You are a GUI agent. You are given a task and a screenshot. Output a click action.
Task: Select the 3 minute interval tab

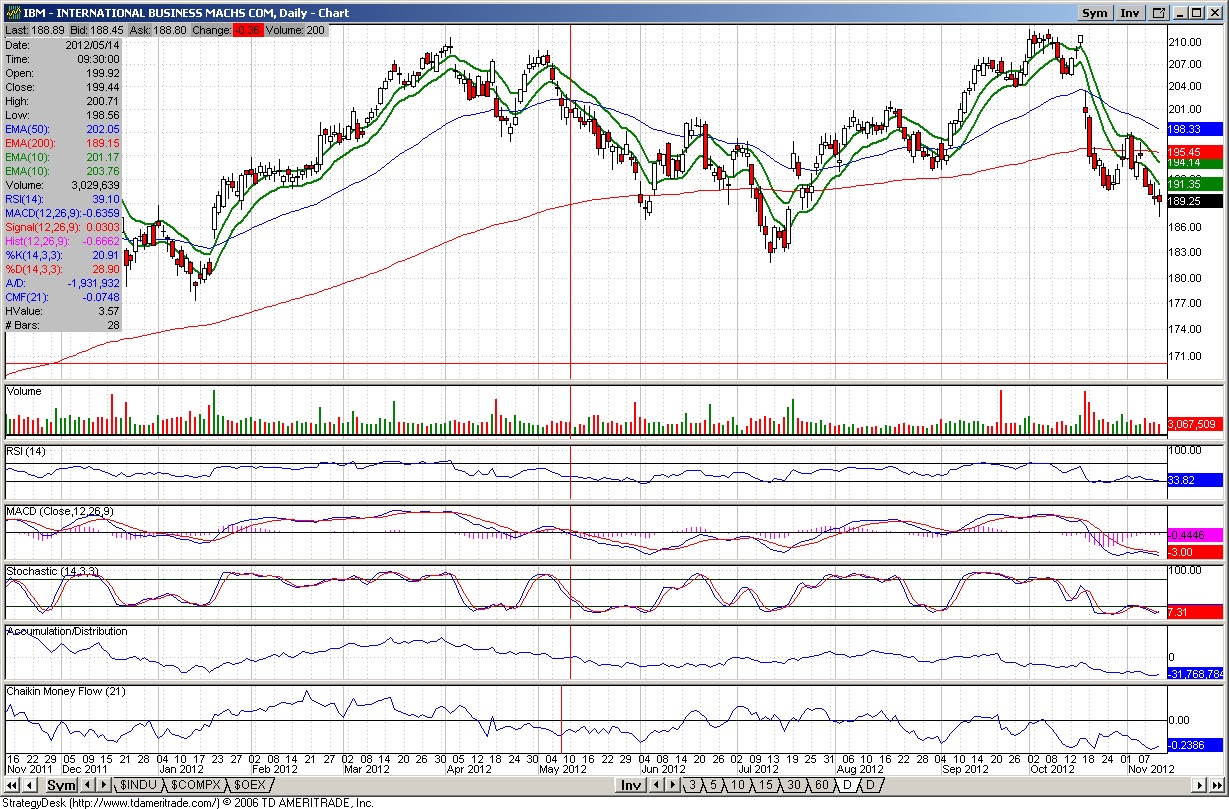(692, 785)
